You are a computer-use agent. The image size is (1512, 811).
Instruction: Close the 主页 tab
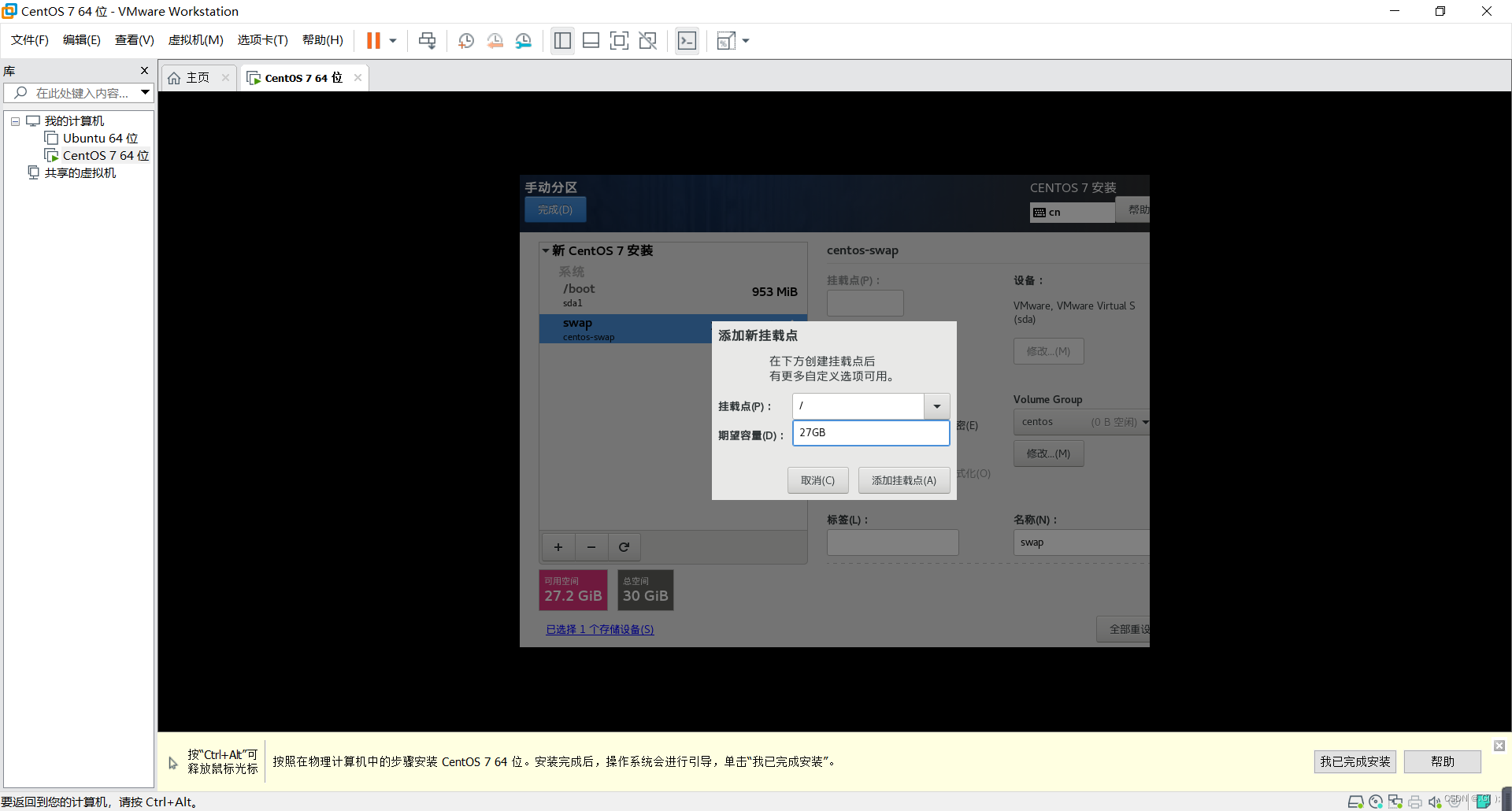(x=225, y=78)
